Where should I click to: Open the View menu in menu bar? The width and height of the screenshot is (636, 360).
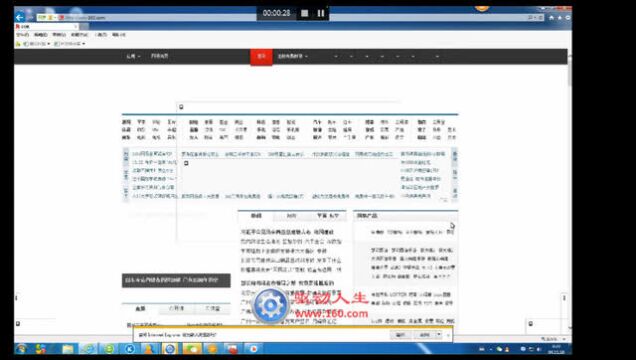coord(59,35)
